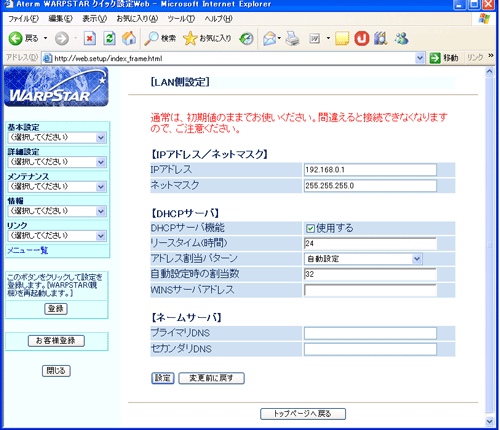This screenshot has height=430, width=500.
Task: Open the 表示(V) menu
Action: click(x=95, y=19)
